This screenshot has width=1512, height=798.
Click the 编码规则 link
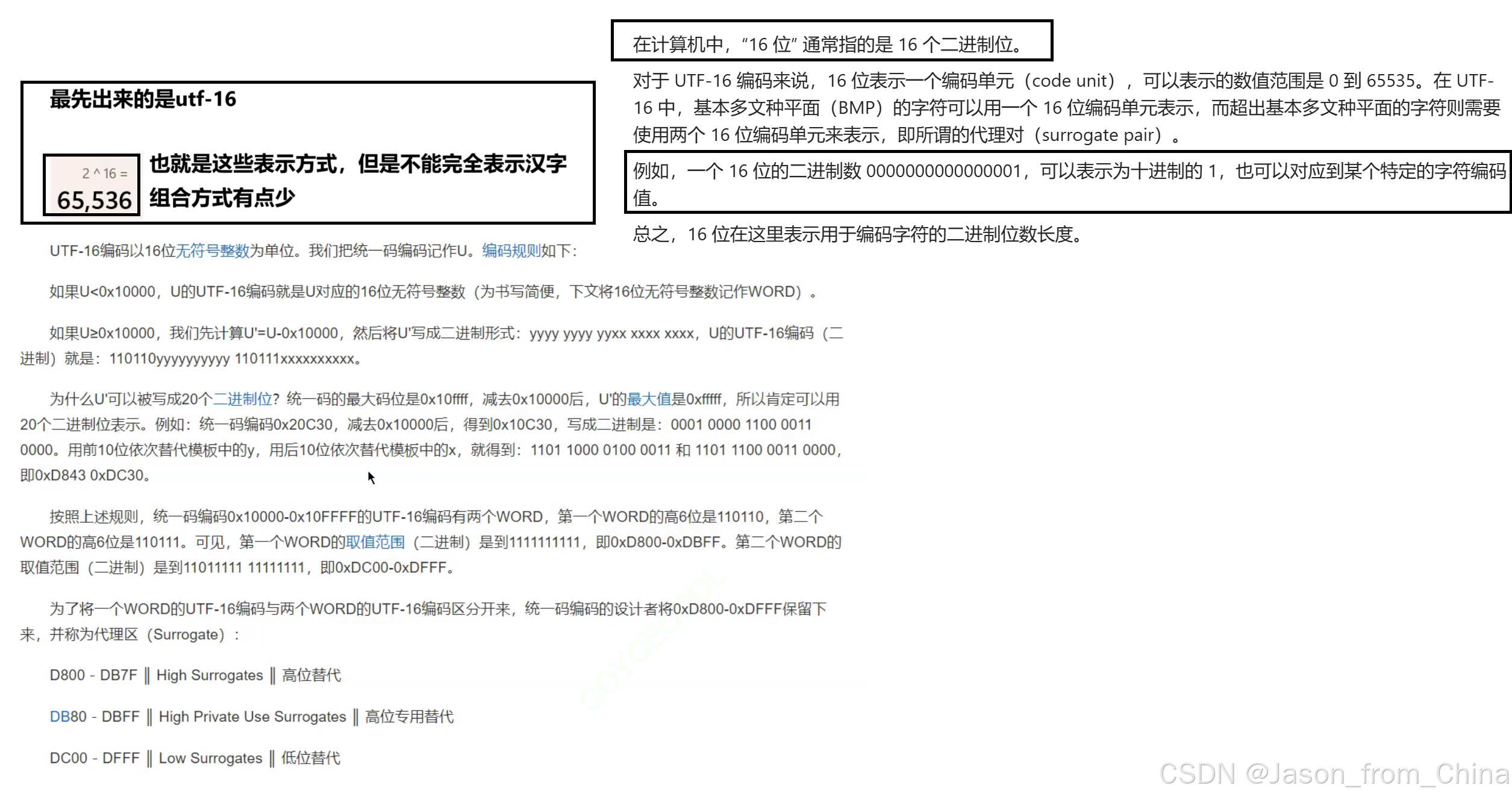click(x=511, y=251)
